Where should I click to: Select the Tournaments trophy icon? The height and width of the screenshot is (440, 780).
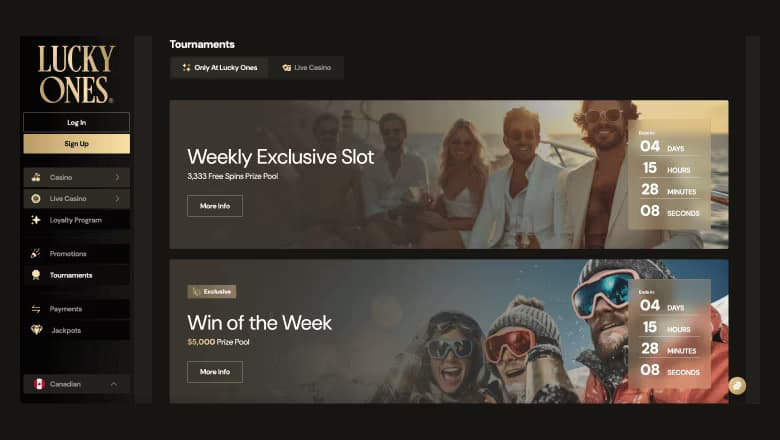(36, 275)
